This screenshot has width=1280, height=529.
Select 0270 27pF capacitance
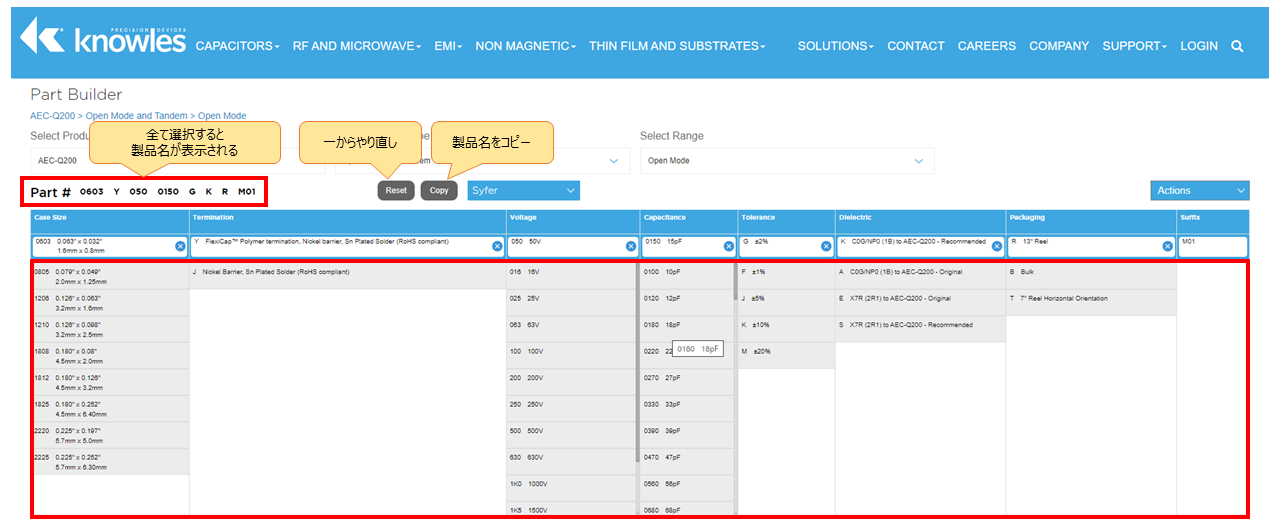(x=686, y=382)
